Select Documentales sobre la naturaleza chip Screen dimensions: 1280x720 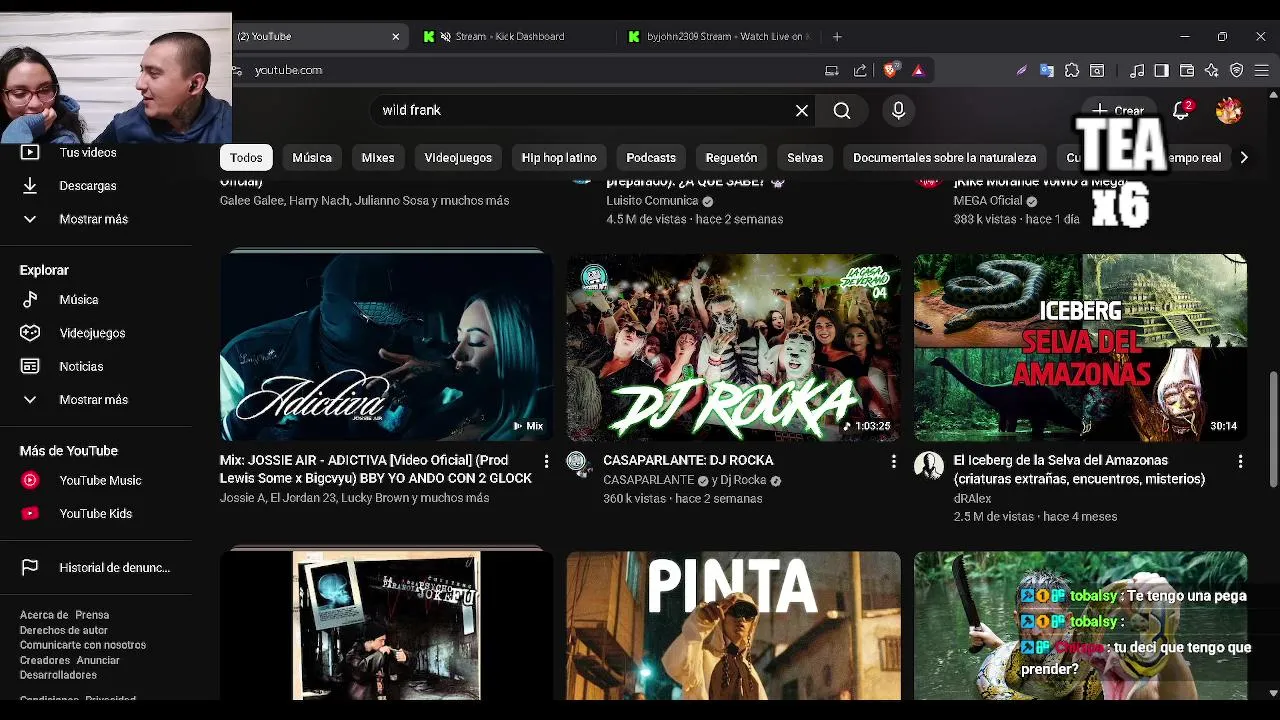(x=945, y=158)
